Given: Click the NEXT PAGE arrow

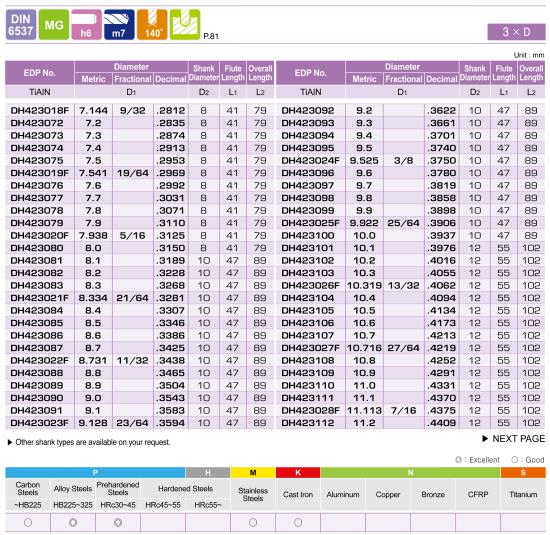Looking at the screenshot, I should click(x=485, y=439).
